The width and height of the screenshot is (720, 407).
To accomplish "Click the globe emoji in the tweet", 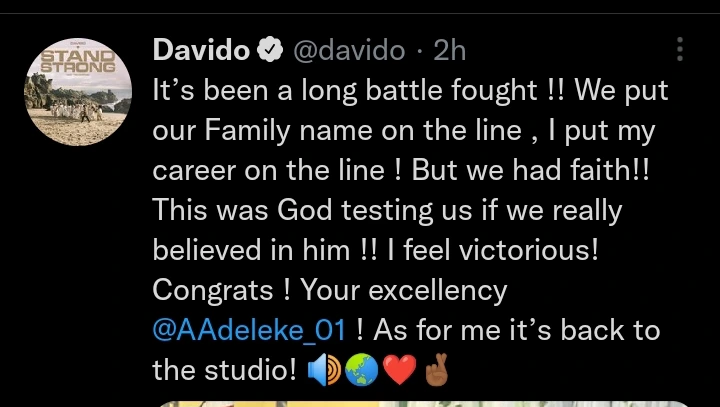I will [x=360, y=371].
